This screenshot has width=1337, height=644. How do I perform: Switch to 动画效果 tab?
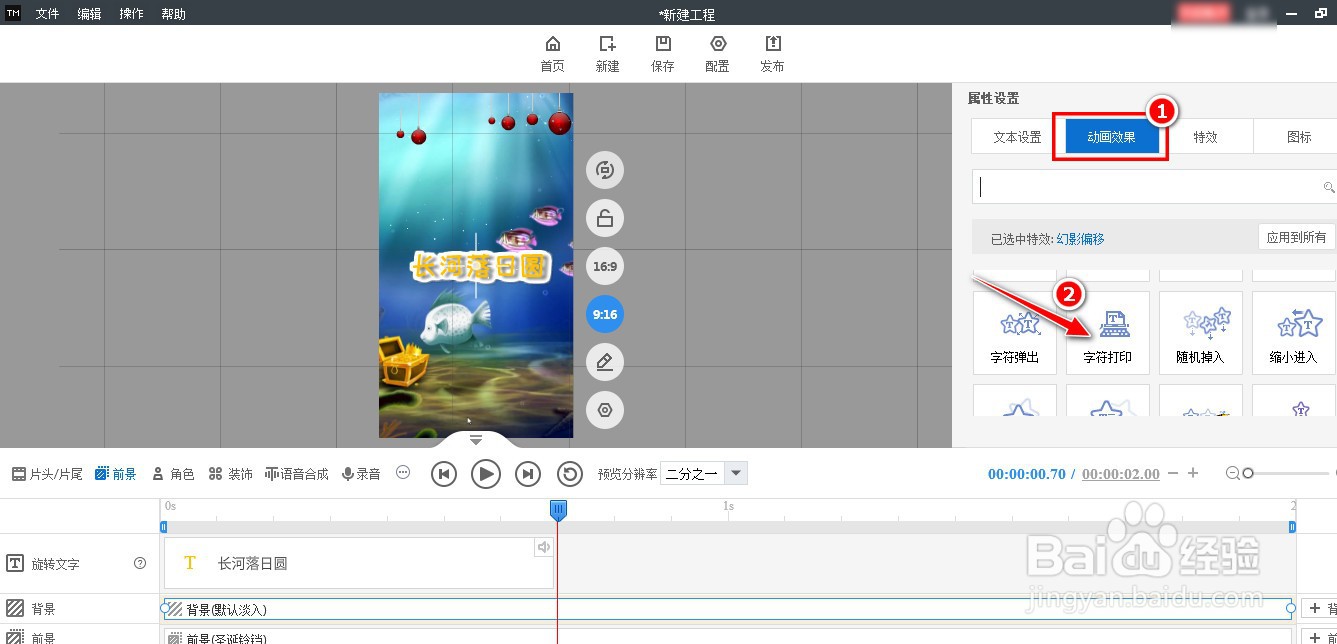(x=1111, y=137)
